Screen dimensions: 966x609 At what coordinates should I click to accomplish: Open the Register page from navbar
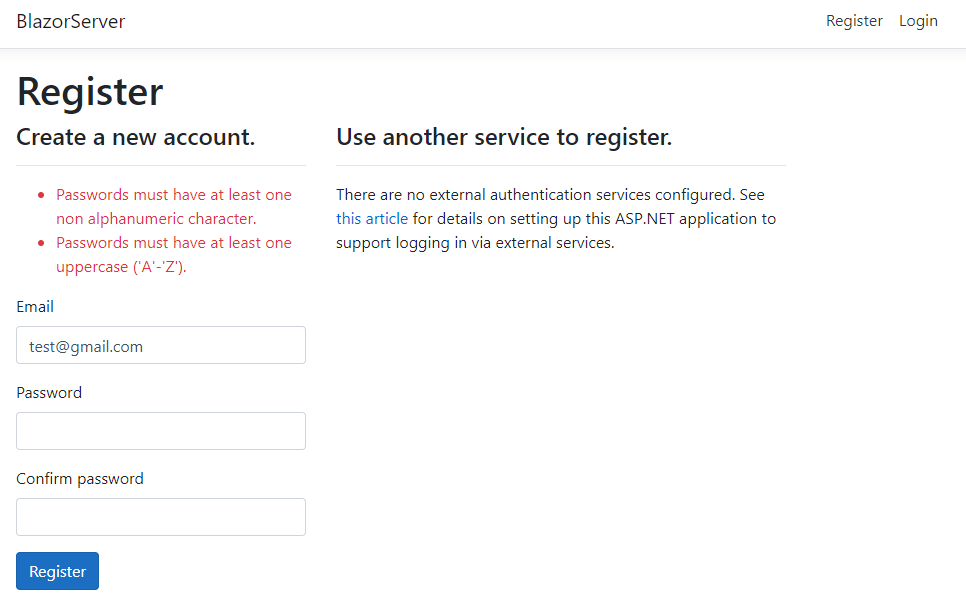tap(854, 21)
